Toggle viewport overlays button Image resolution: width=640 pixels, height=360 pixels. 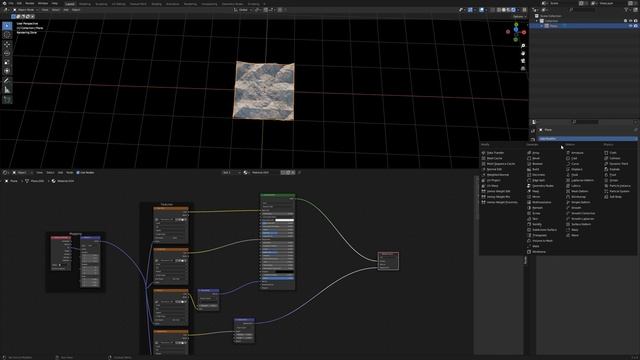click(482, 10)
